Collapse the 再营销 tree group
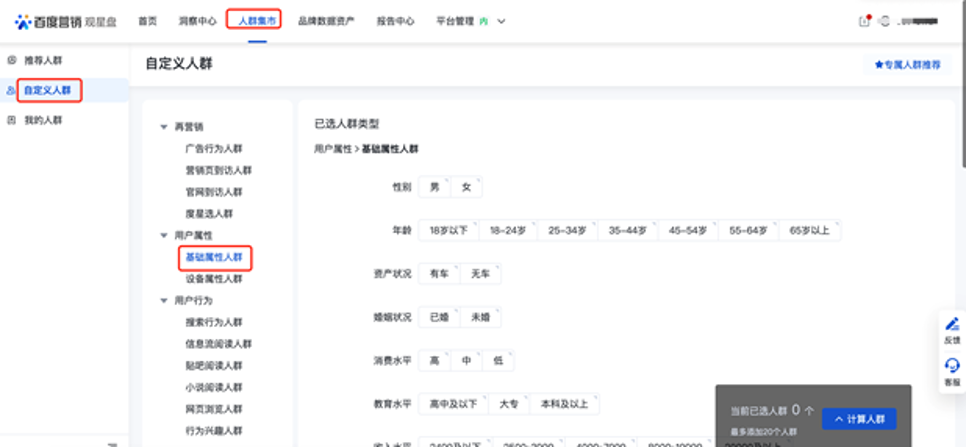966x447 pixels. tap(164, 127)
